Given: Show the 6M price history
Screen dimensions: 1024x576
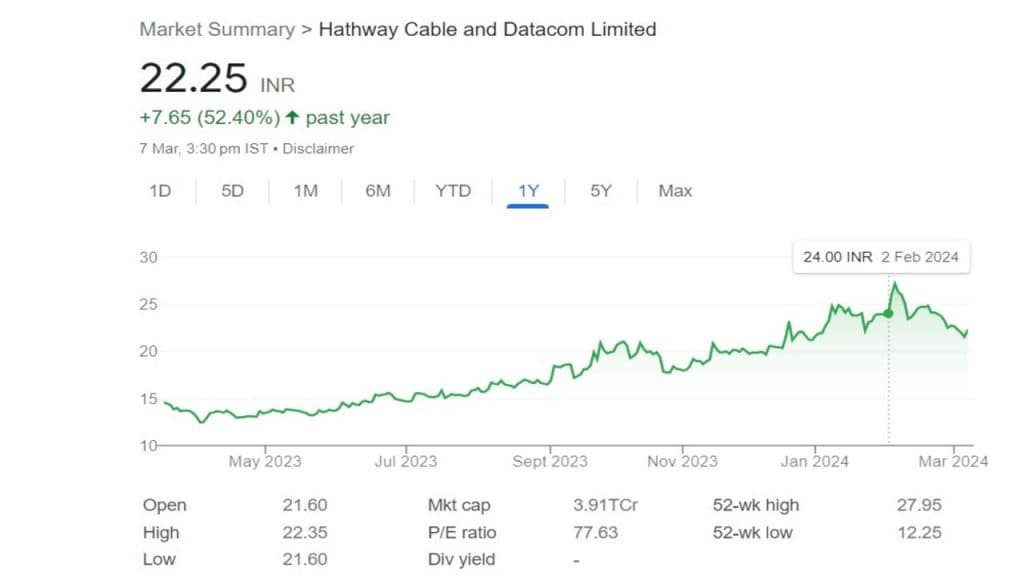Looking at the screenshot, I should point(378,191).
